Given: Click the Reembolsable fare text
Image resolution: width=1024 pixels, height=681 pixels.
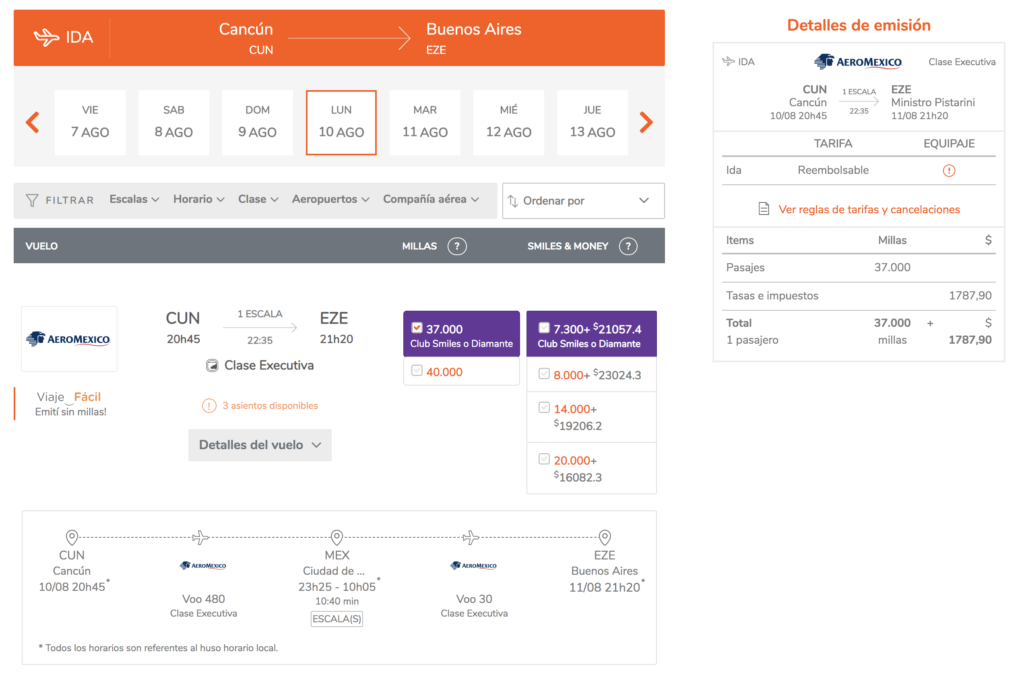Looking at the screenshot, I should [833, 170].
